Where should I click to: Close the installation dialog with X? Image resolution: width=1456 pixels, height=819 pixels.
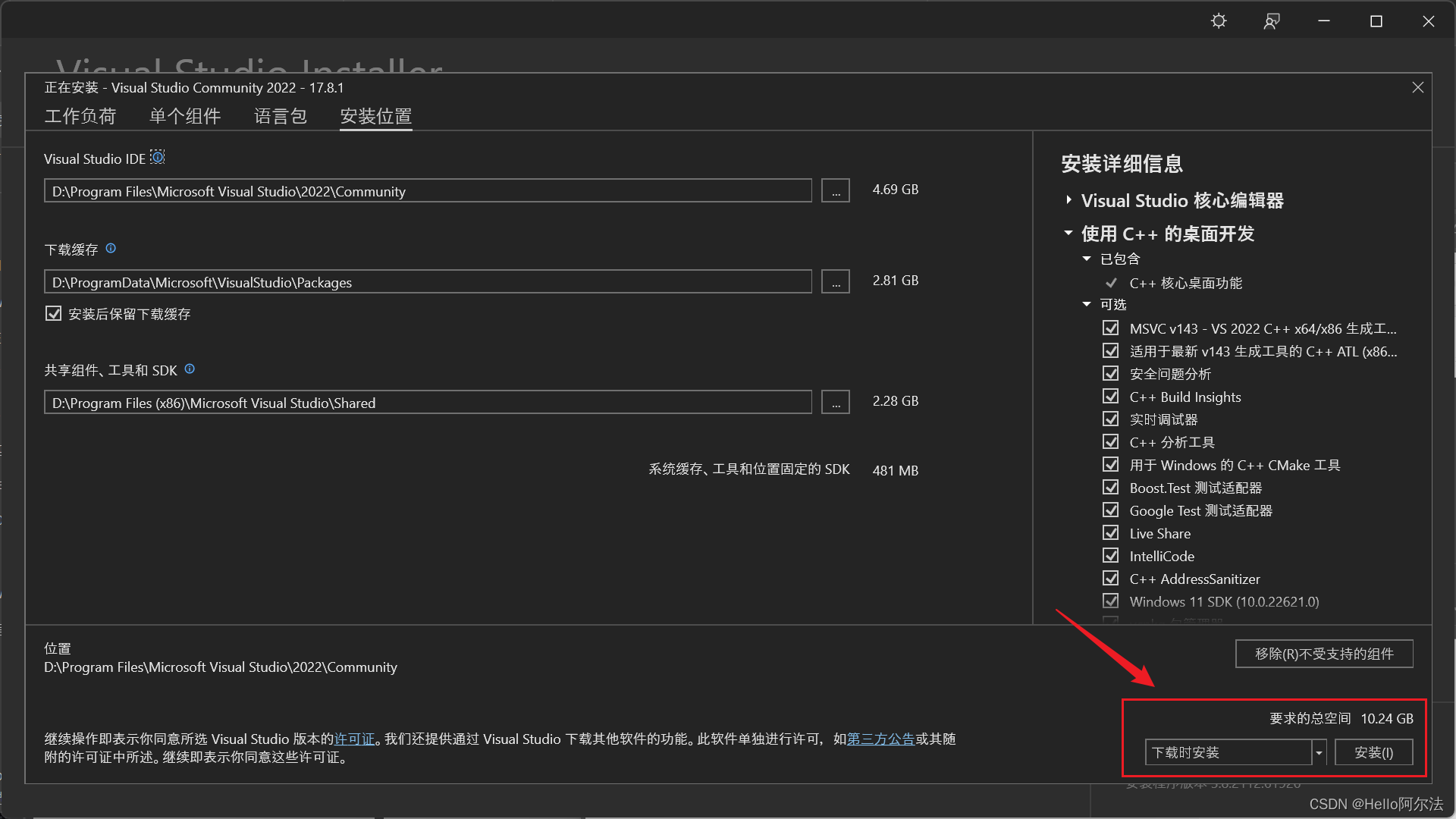1417,88
